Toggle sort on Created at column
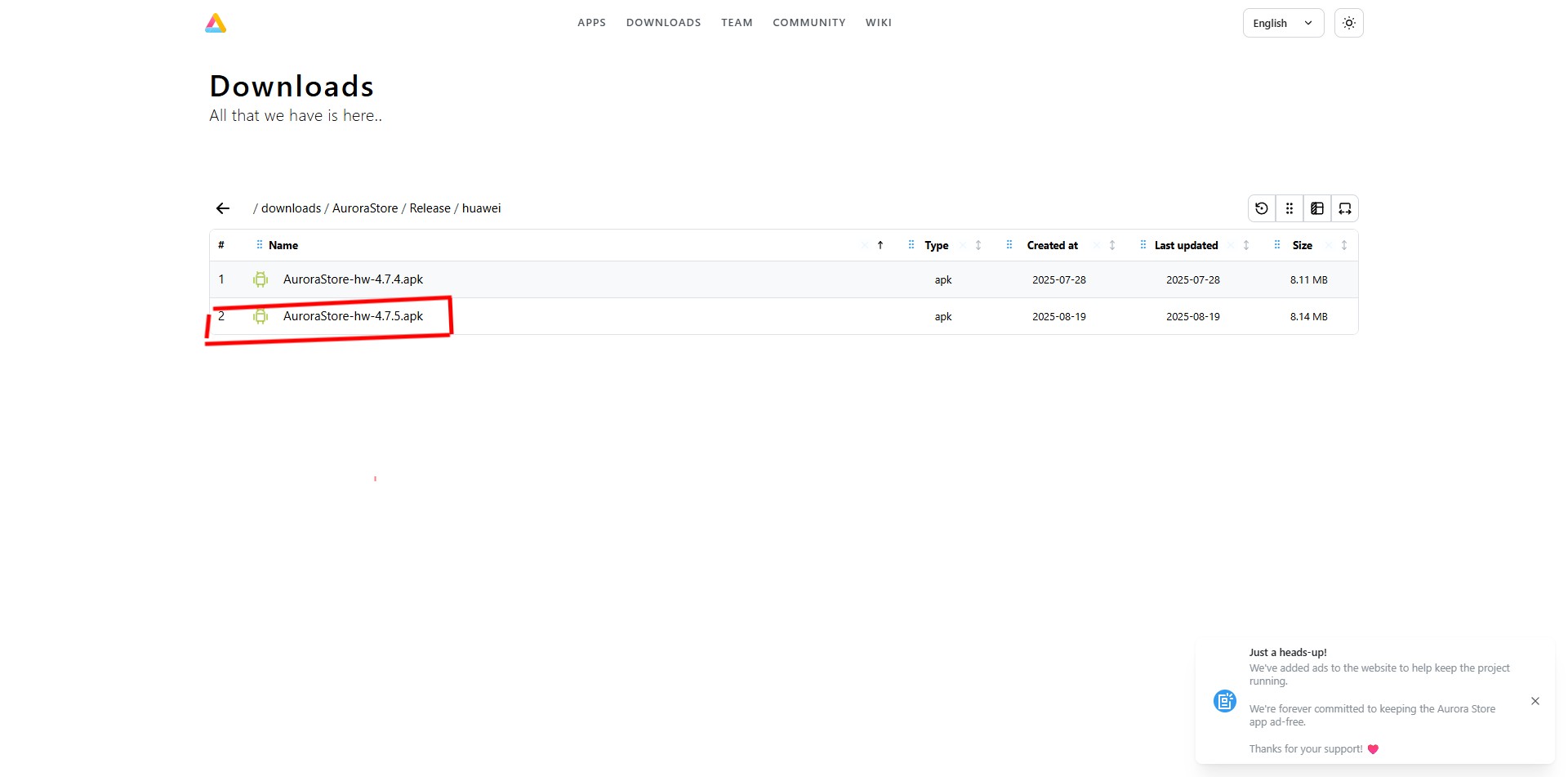Screen dimensions: 1568x777 pos(1112,245)
